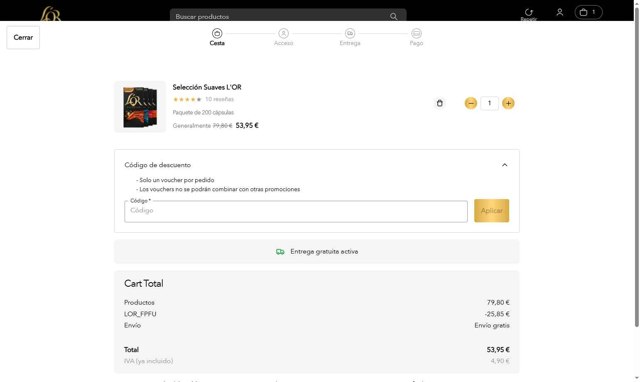Viewport: 640px width, 382px height.
Task: Select the Acceso checkout step
Action: pos(283,37)
